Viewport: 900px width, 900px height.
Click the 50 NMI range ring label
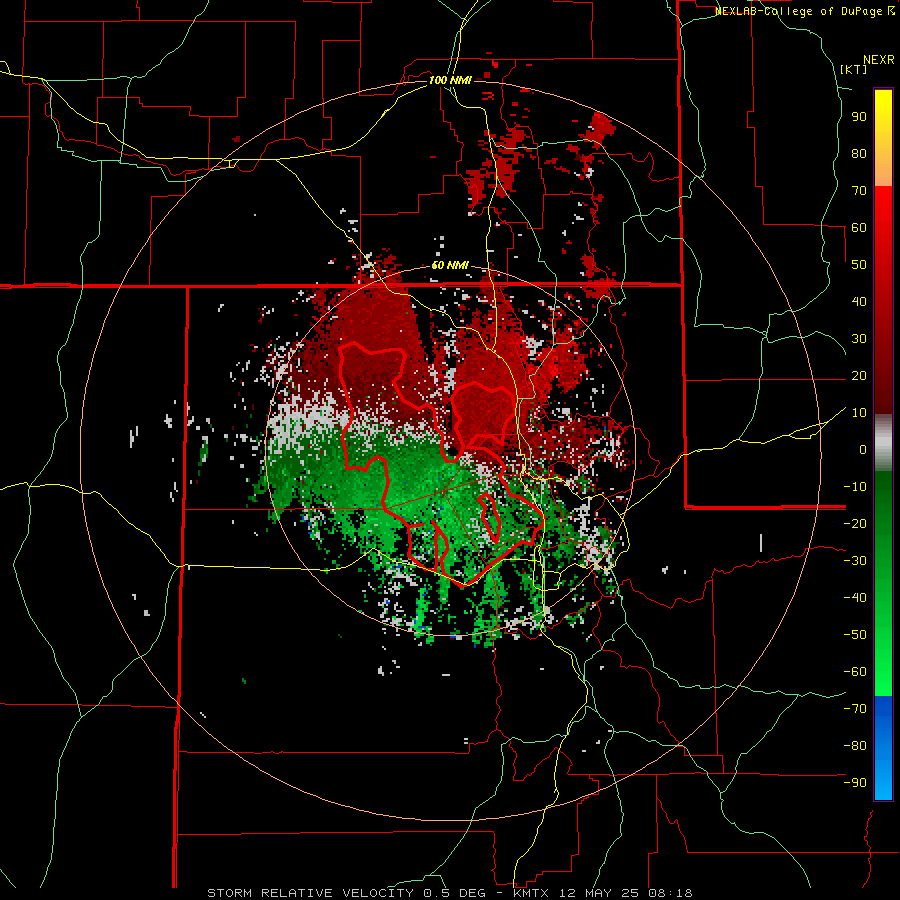450,266
